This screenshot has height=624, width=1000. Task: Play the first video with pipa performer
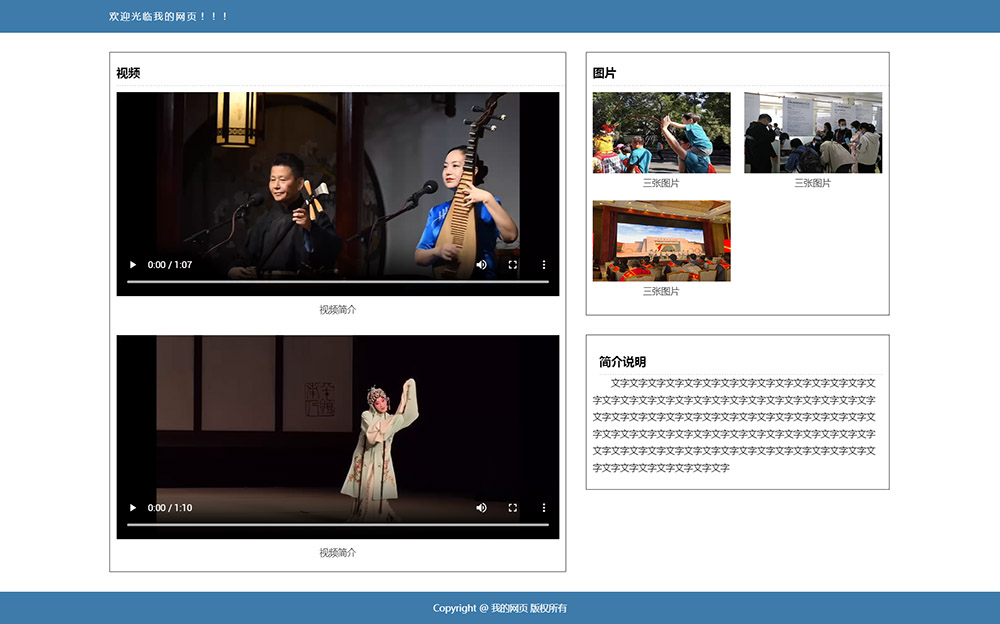tap(133, 265)
